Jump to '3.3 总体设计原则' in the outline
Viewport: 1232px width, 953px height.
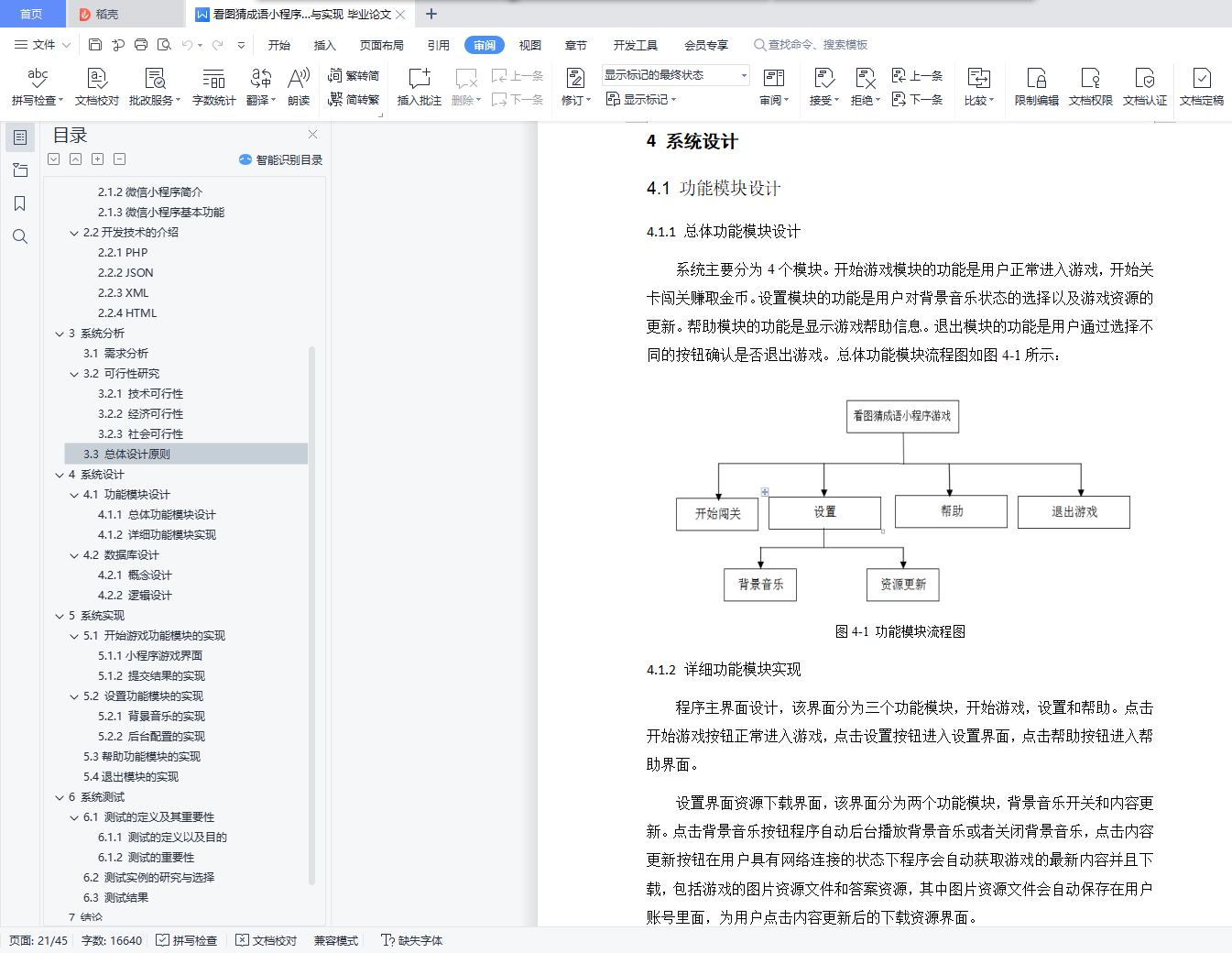coord(186,454)
